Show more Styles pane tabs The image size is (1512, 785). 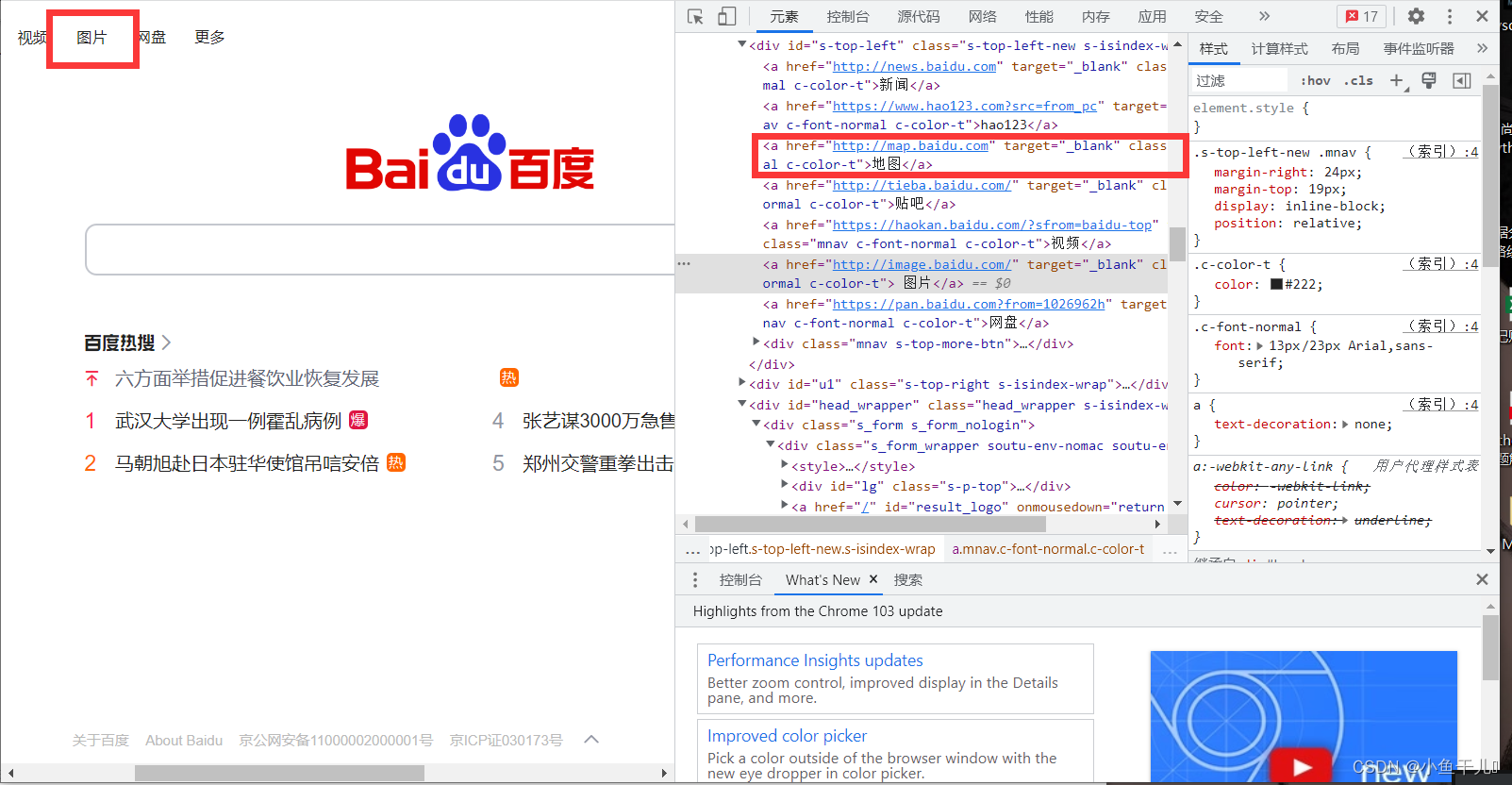[x=1482, y=48]
